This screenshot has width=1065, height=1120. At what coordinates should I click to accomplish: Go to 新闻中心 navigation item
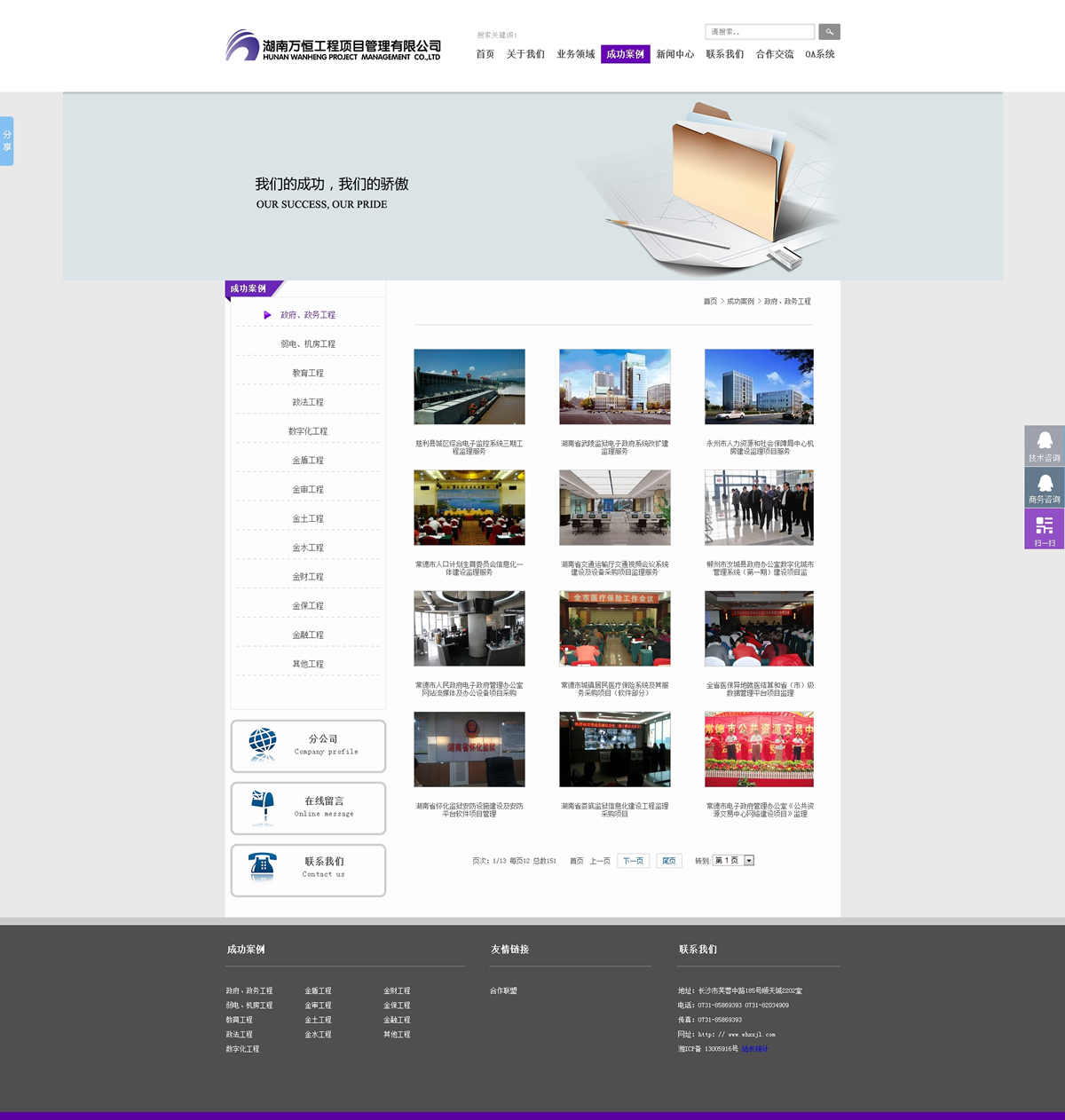tap(674, 54)
